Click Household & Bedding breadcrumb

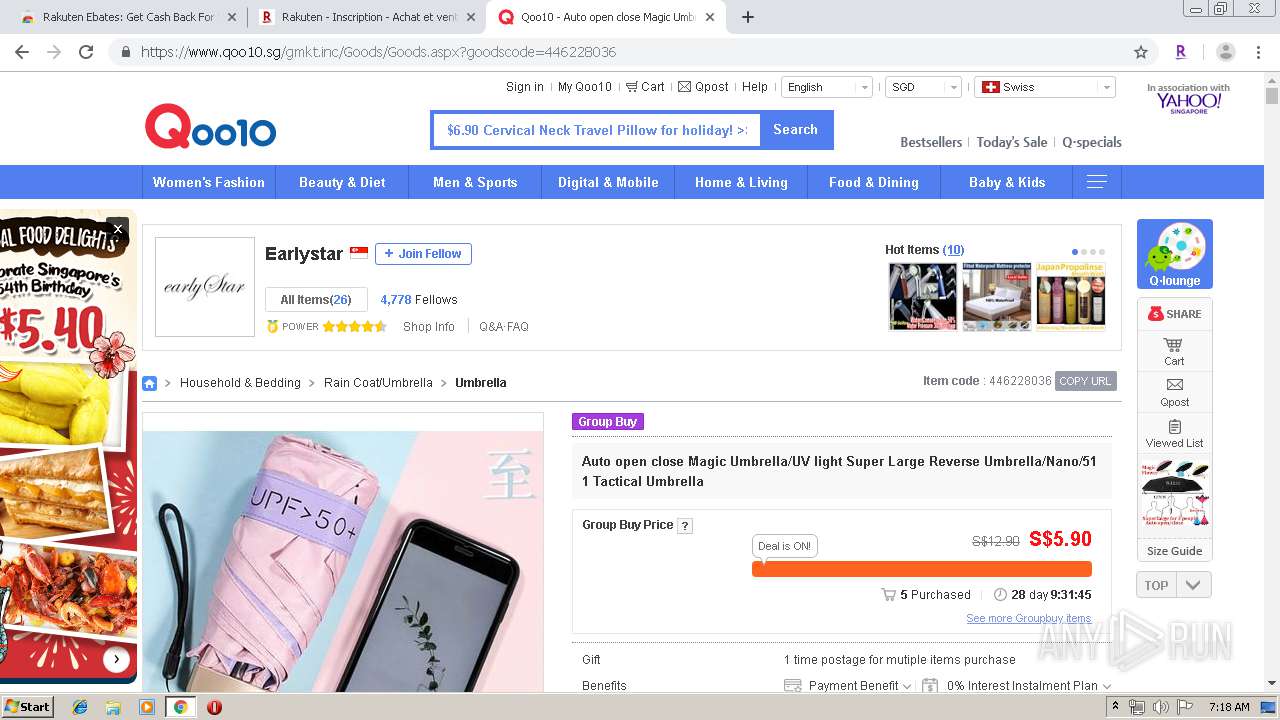click(240, 383)
